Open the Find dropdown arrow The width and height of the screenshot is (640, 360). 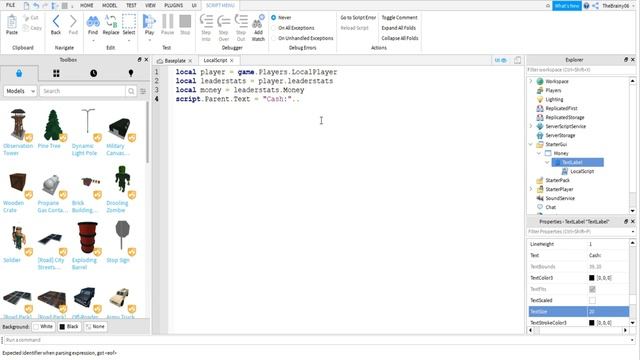93,40
